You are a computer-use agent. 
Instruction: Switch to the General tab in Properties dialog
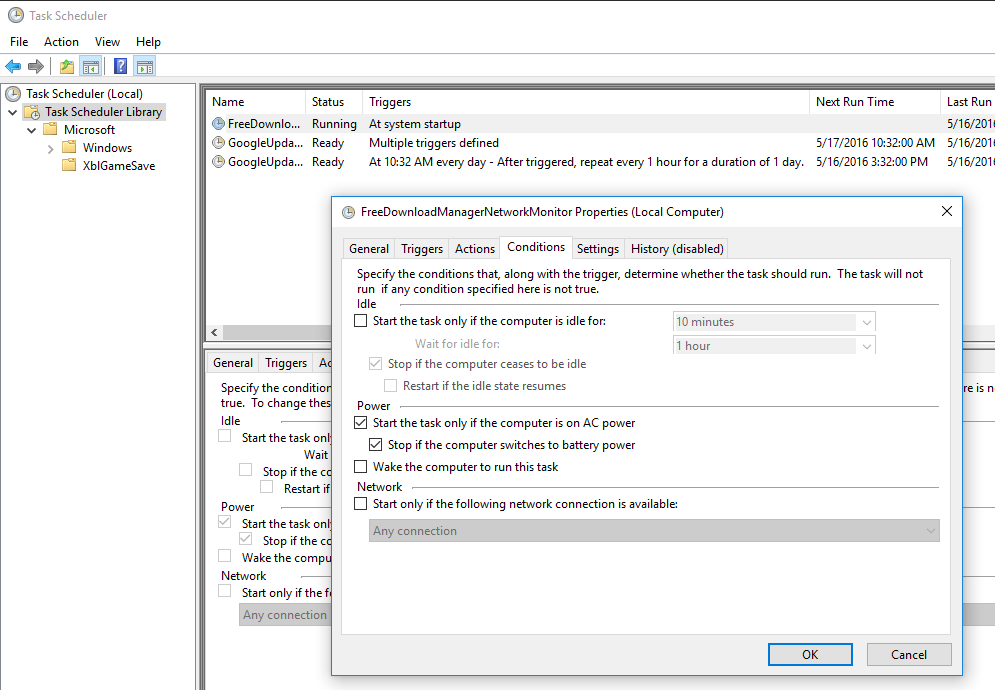pos(369,249)
